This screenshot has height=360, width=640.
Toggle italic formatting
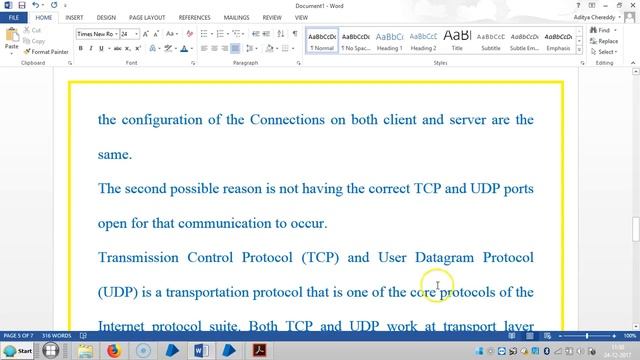coord(91,48)
